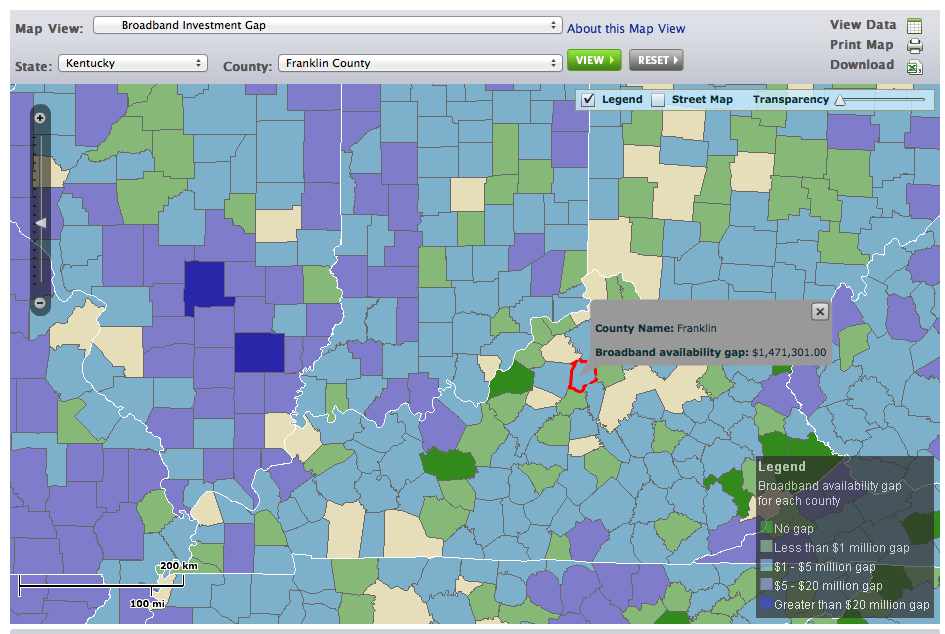Click the zoom slider arrow handle
This screenshot has width=945, height=634.
[x=41, y=223]
